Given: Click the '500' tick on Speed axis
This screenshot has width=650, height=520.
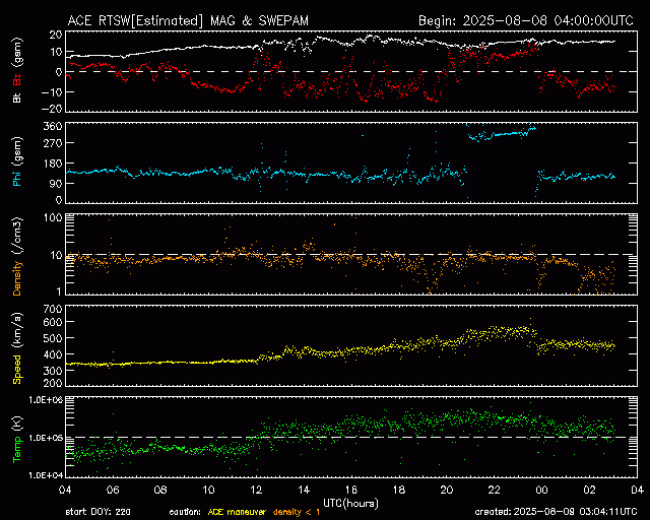Looking at the screenshot, I should click(53, 338).
